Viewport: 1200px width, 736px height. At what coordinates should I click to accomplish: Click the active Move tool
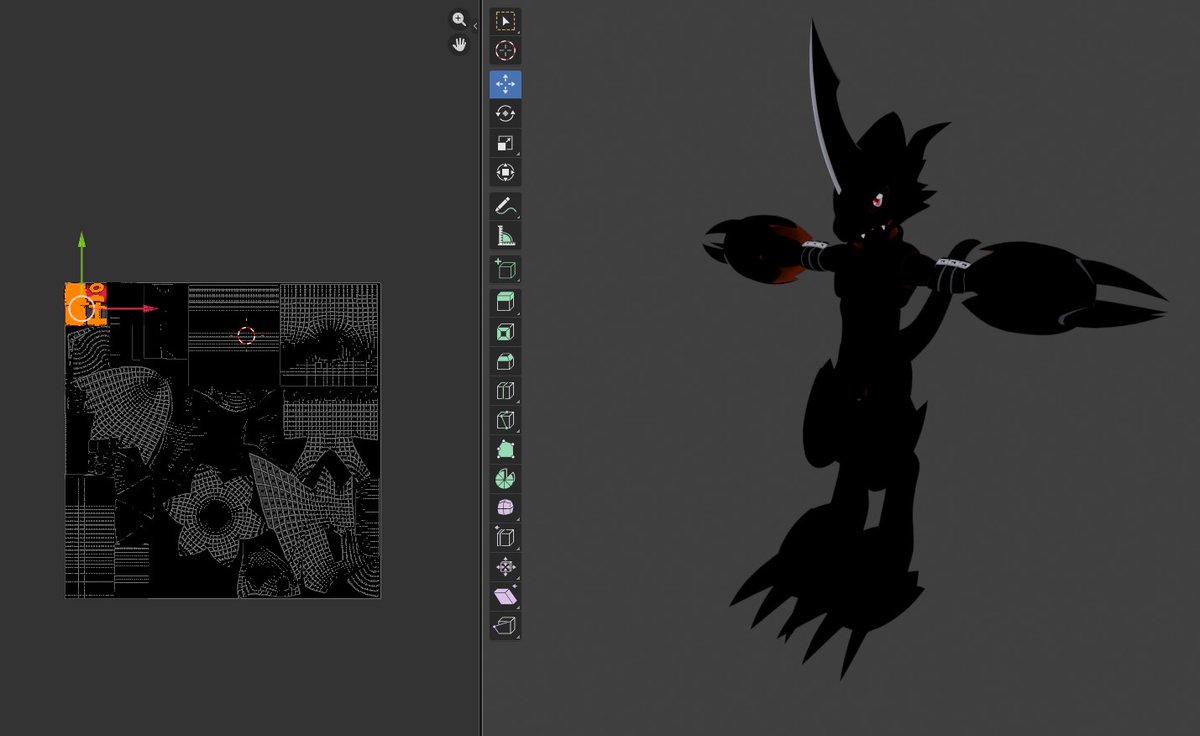click(505, 84)
